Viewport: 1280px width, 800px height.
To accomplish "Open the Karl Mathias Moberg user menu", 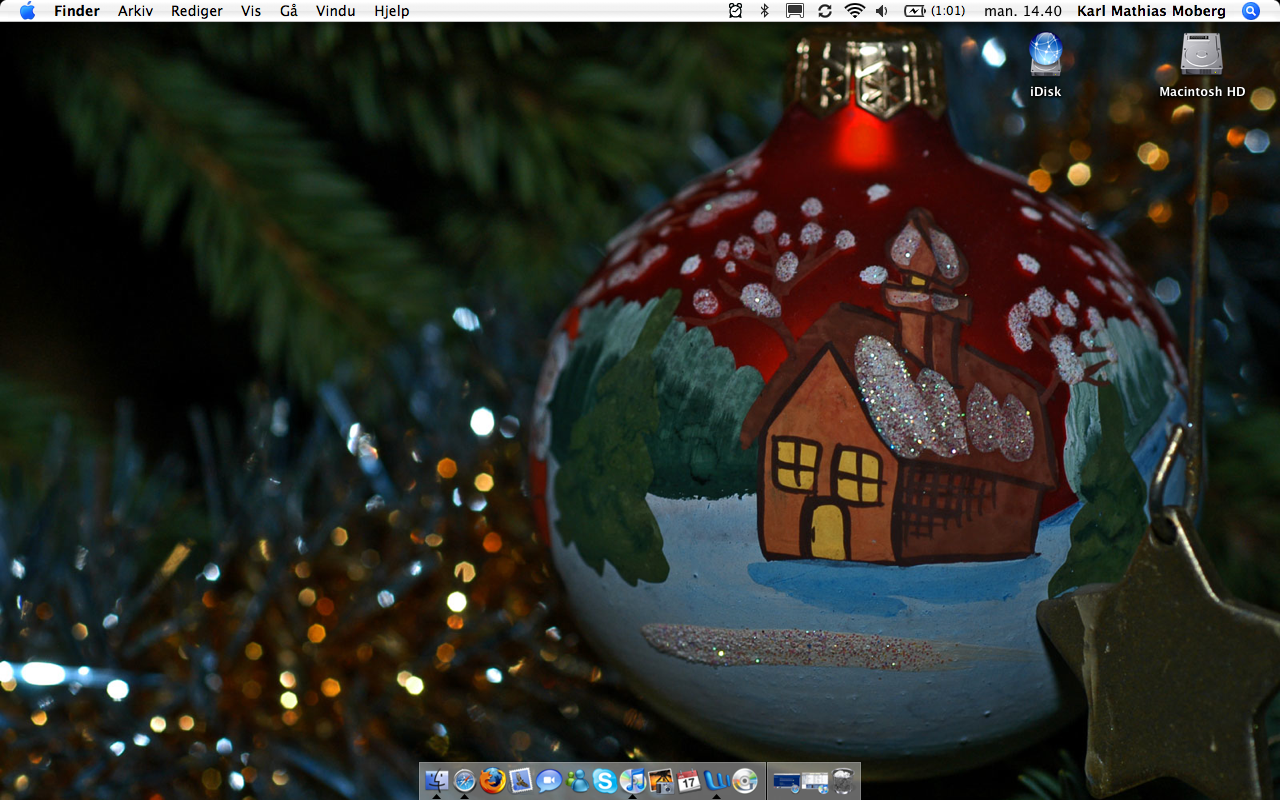I will pyautogui.click(x=1151, y=11).
